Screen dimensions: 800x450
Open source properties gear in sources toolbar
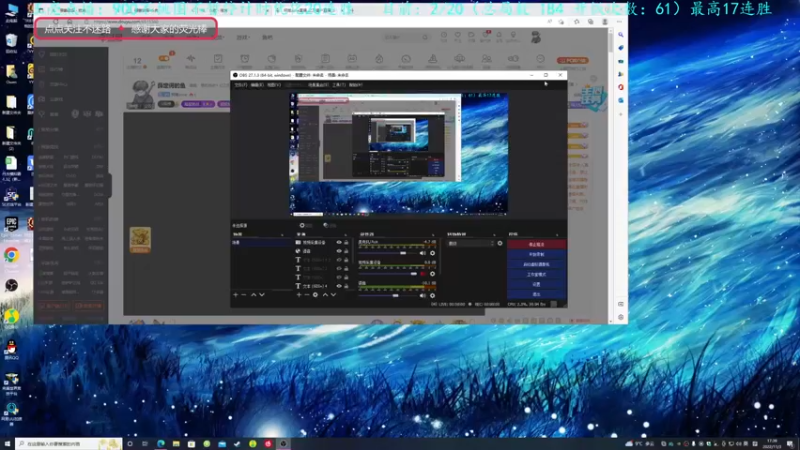[315, 295]
